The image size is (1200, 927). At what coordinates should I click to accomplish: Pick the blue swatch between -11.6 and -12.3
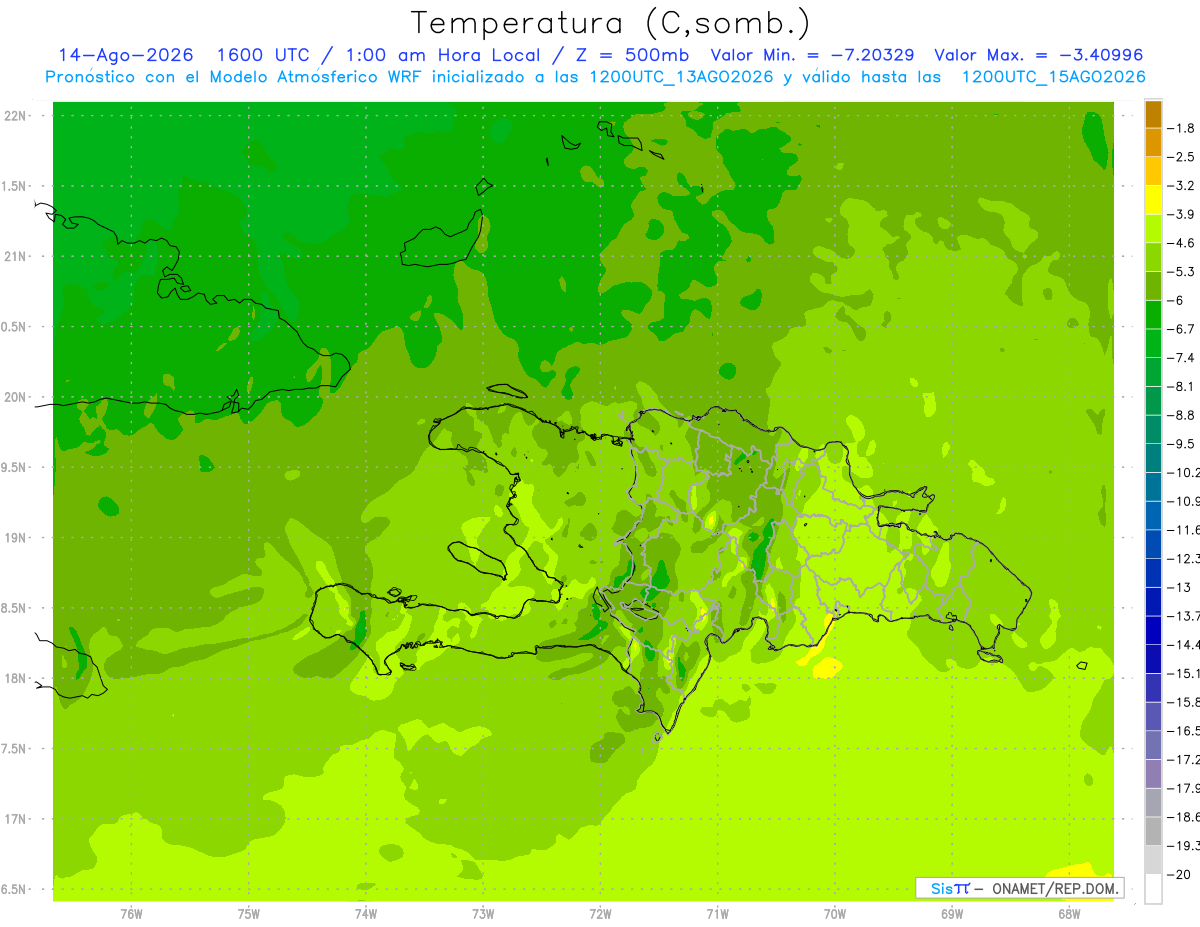point(1153,544)
